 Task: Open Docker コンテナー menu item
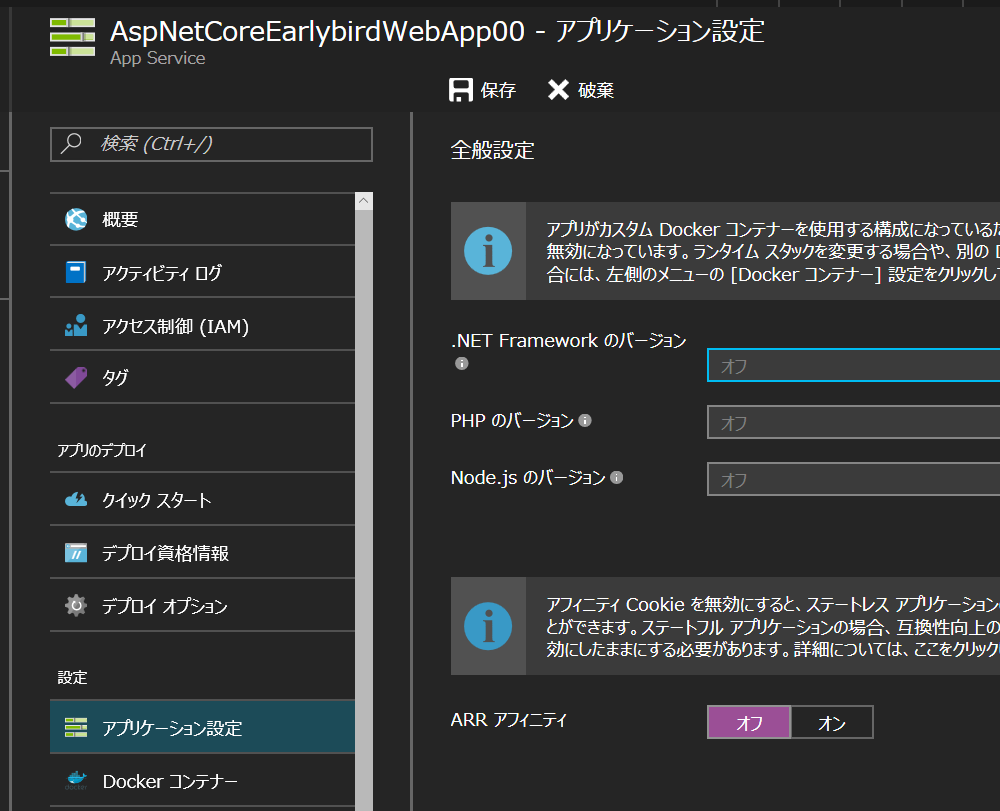202,780
